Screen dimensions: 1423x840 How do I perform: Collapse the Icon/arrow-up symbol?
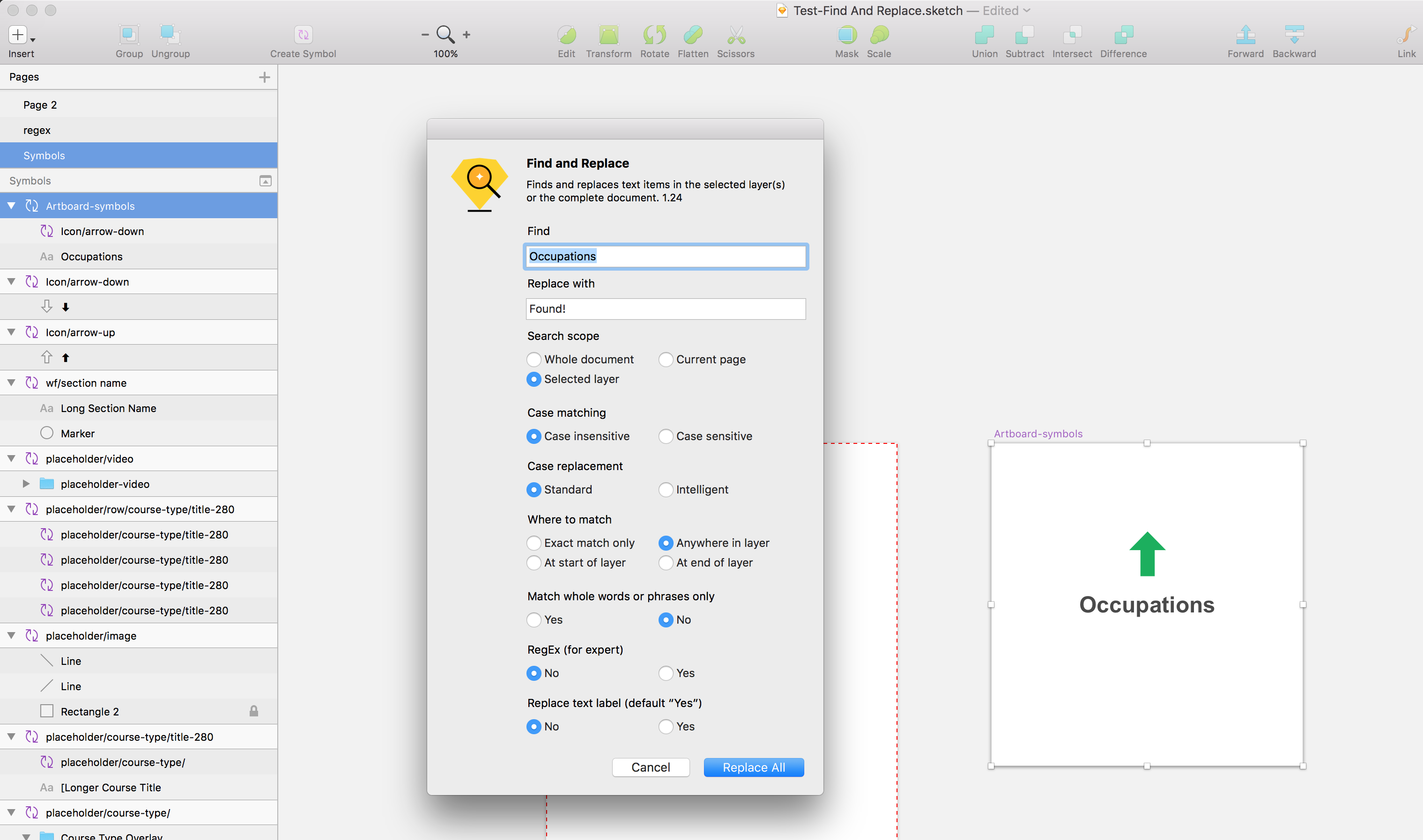coord(11,332)
